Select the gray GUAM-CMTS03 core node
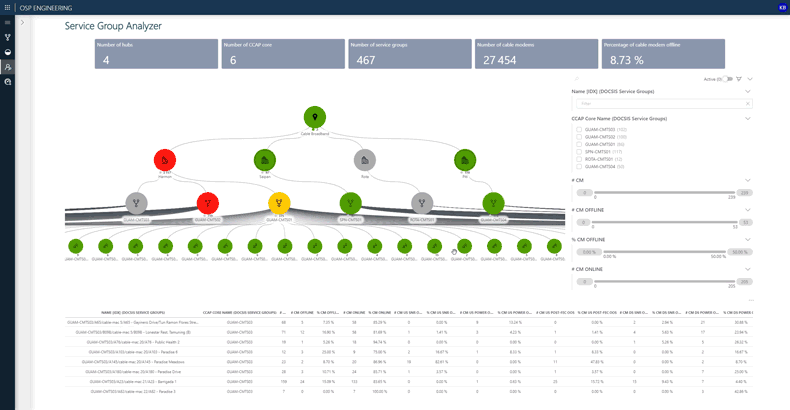The height and width of the screenshot is (410, 790). [137, 203]
